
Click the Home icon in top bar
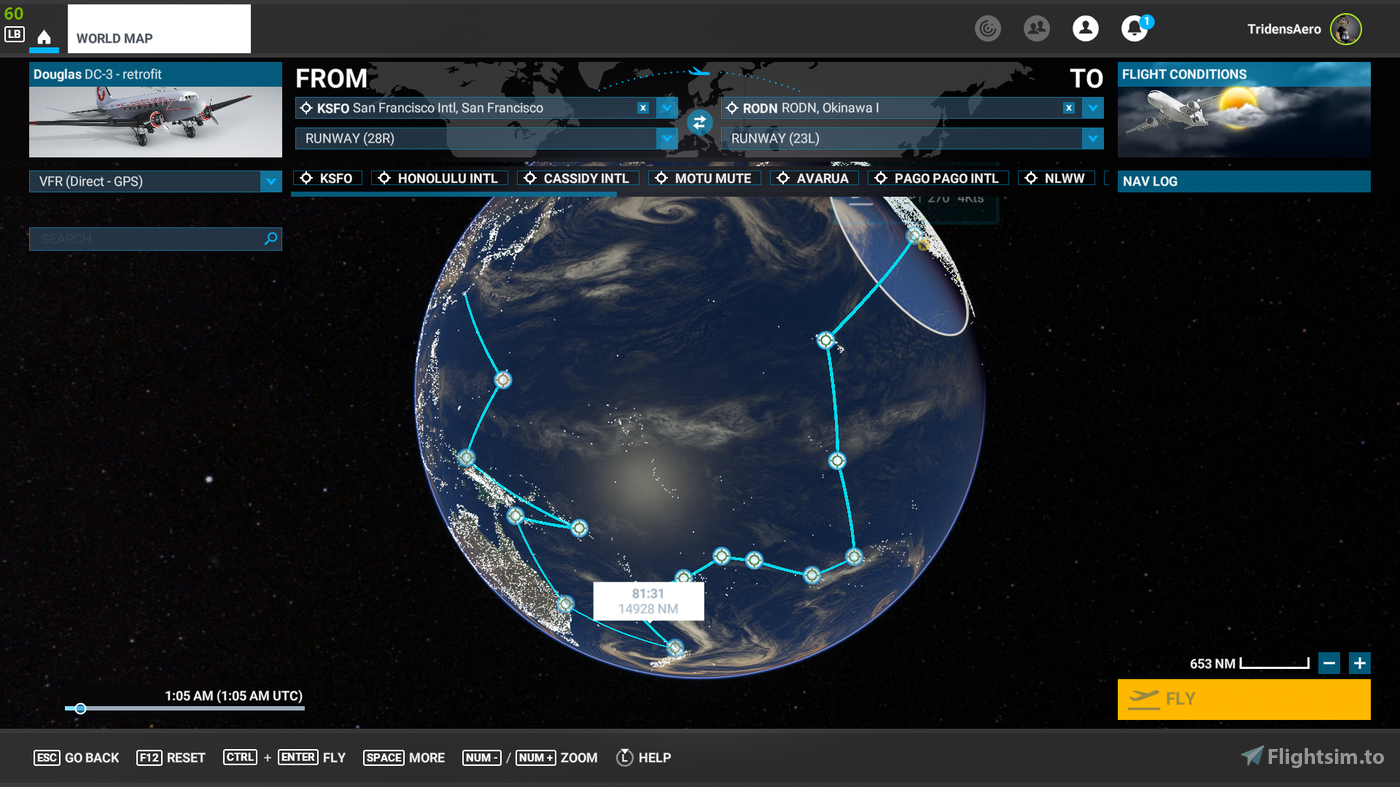[x=44, y=37]
